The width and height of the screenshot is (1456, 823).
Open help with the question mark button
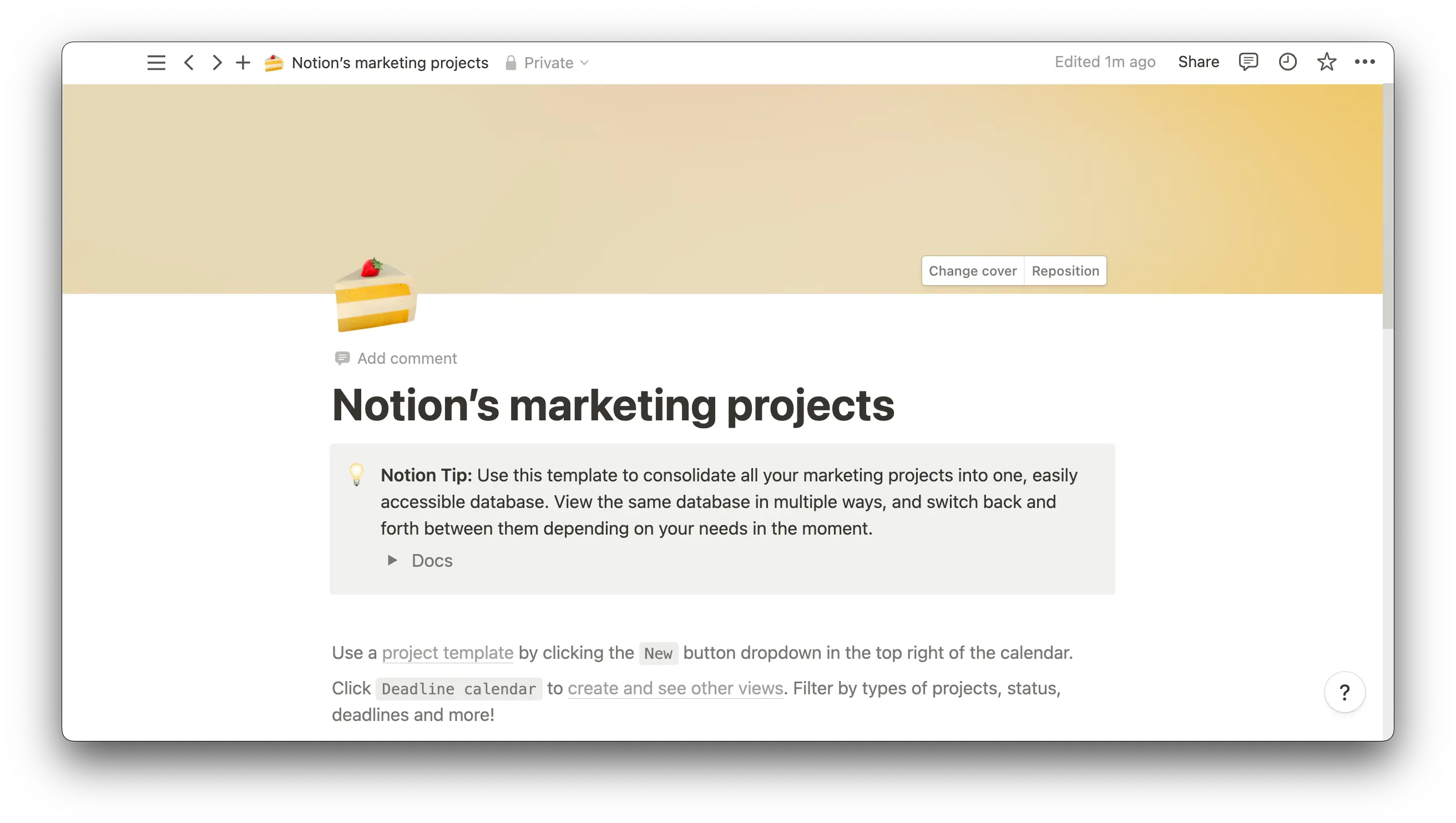pyautogui.click(x=1344, y=693)
